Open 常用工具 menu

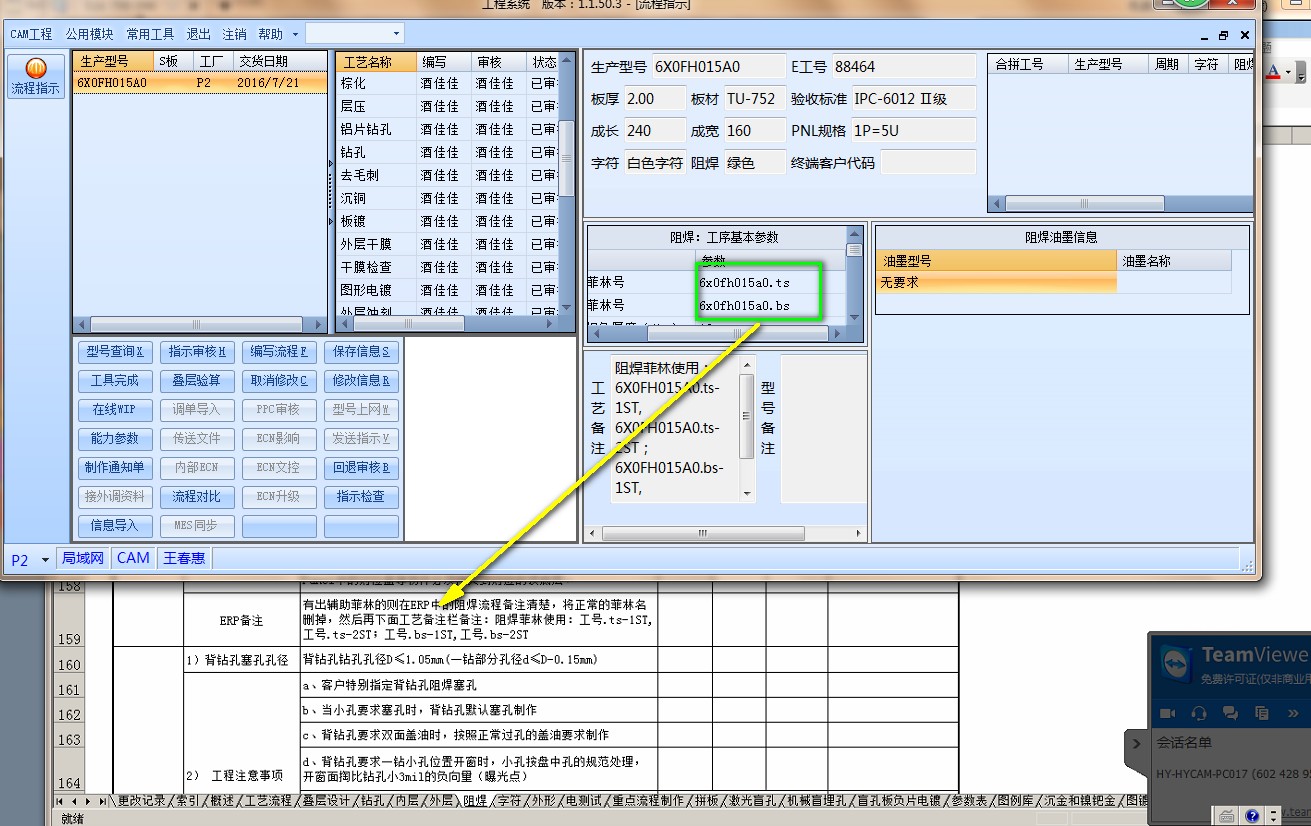click(150, 34)
